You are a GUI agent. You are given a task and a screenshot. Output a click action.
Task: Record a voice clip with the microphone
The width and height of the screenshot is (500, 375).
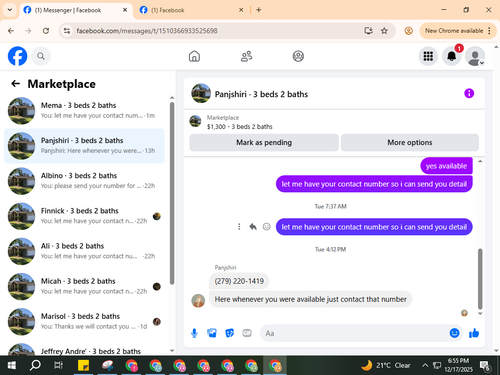point(194,333)
